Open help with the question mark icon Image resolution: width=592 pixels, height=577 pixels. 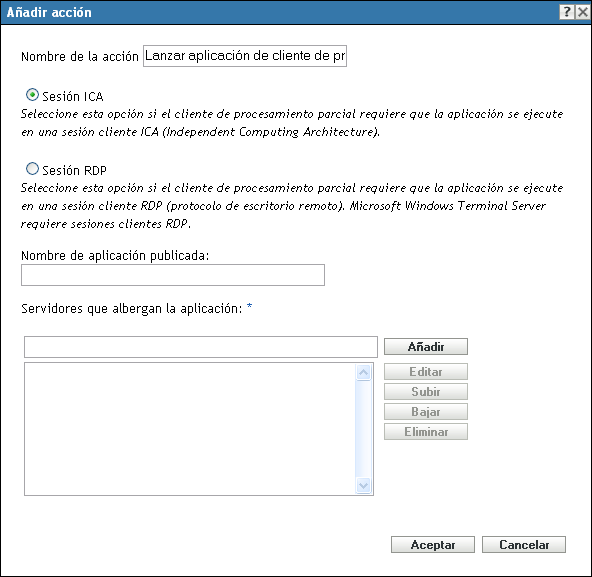[567, 12]
